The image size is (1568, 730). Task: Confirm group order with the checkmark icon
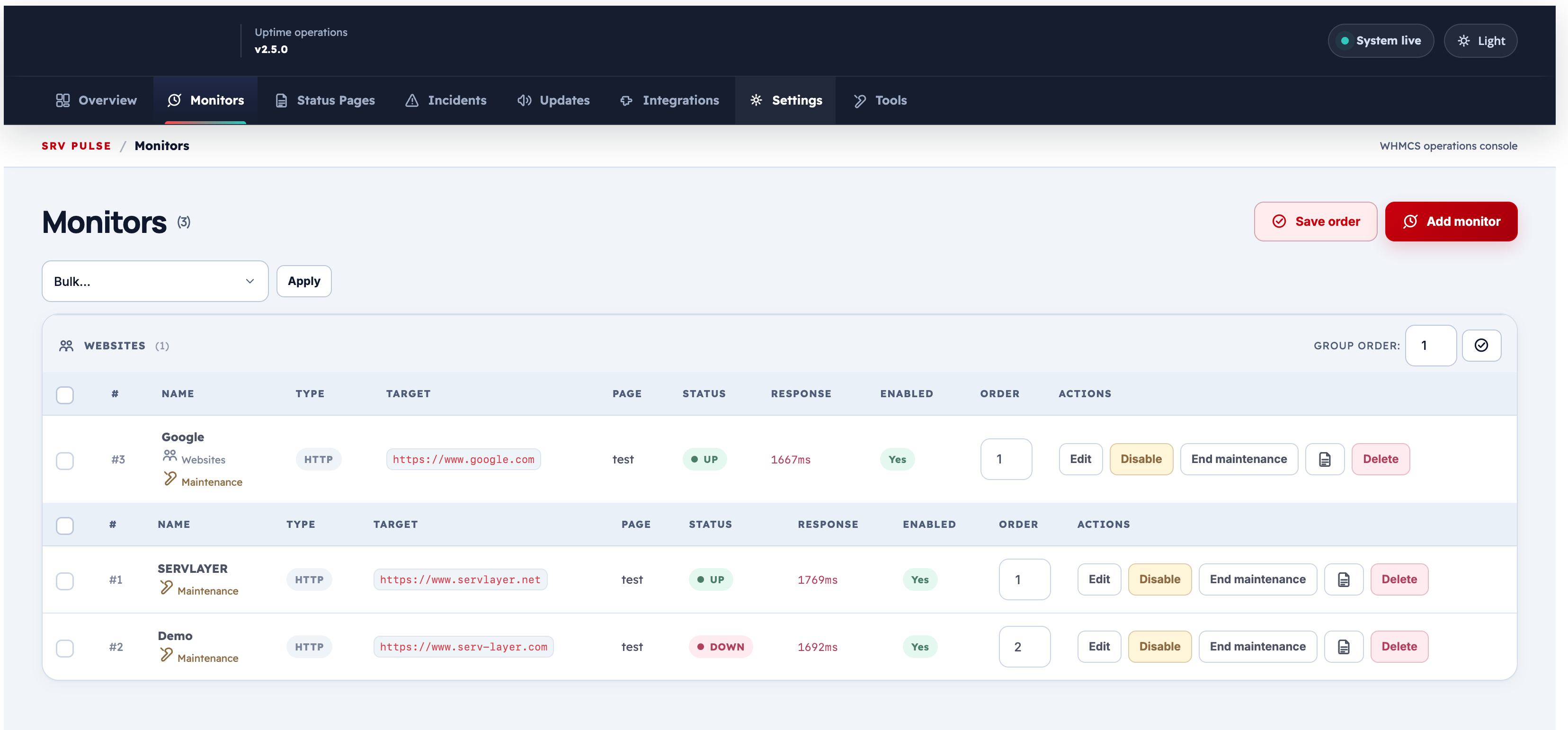click(x=1481, y=345)
